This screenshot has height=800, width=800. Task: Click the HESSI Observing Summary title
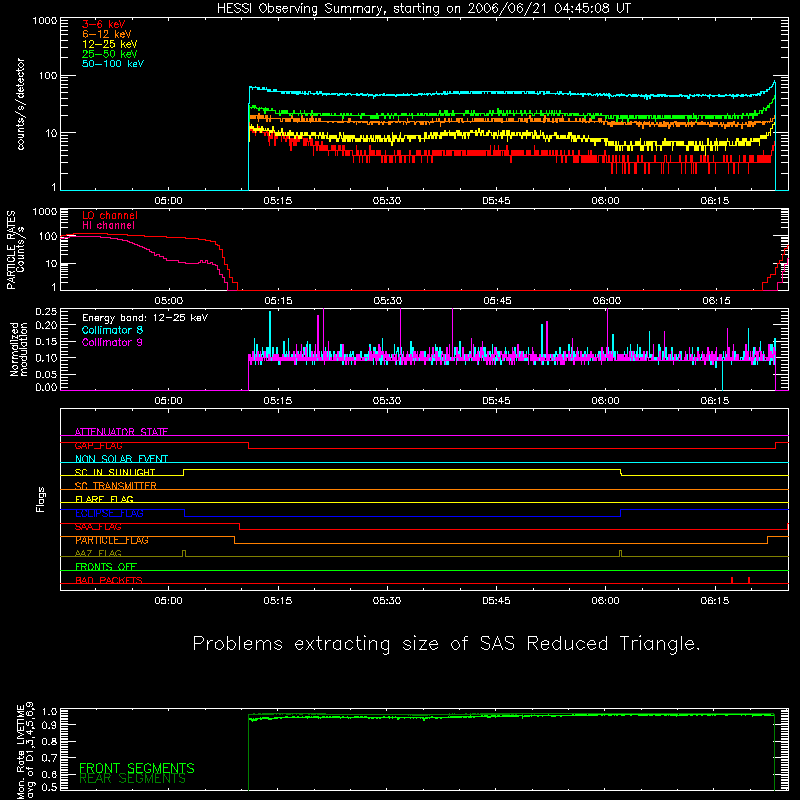pyautogui.click(x=423, y=9)
